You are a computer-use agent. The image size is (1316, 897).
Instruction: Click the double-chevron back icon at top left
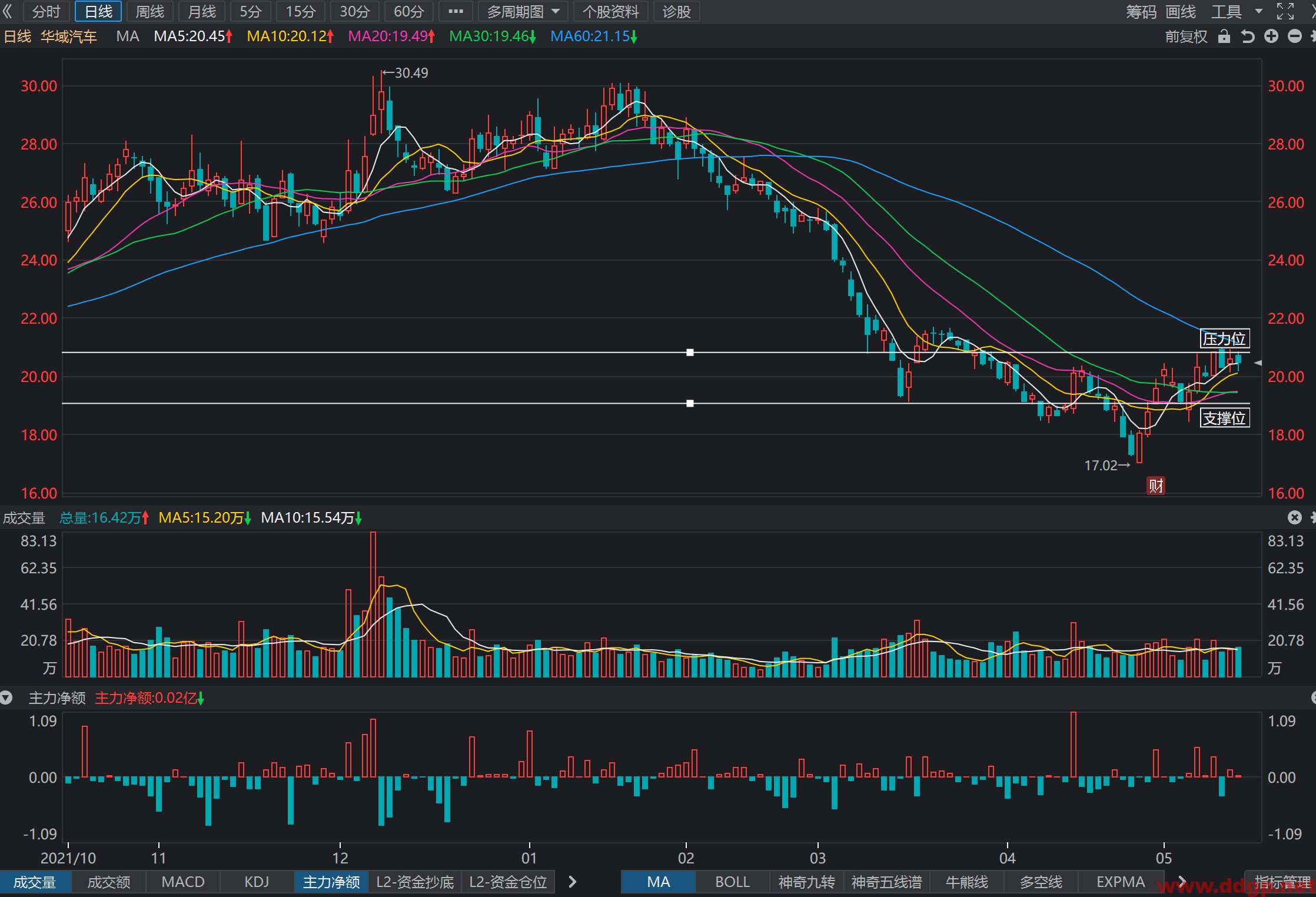click(x=8, y=11)
